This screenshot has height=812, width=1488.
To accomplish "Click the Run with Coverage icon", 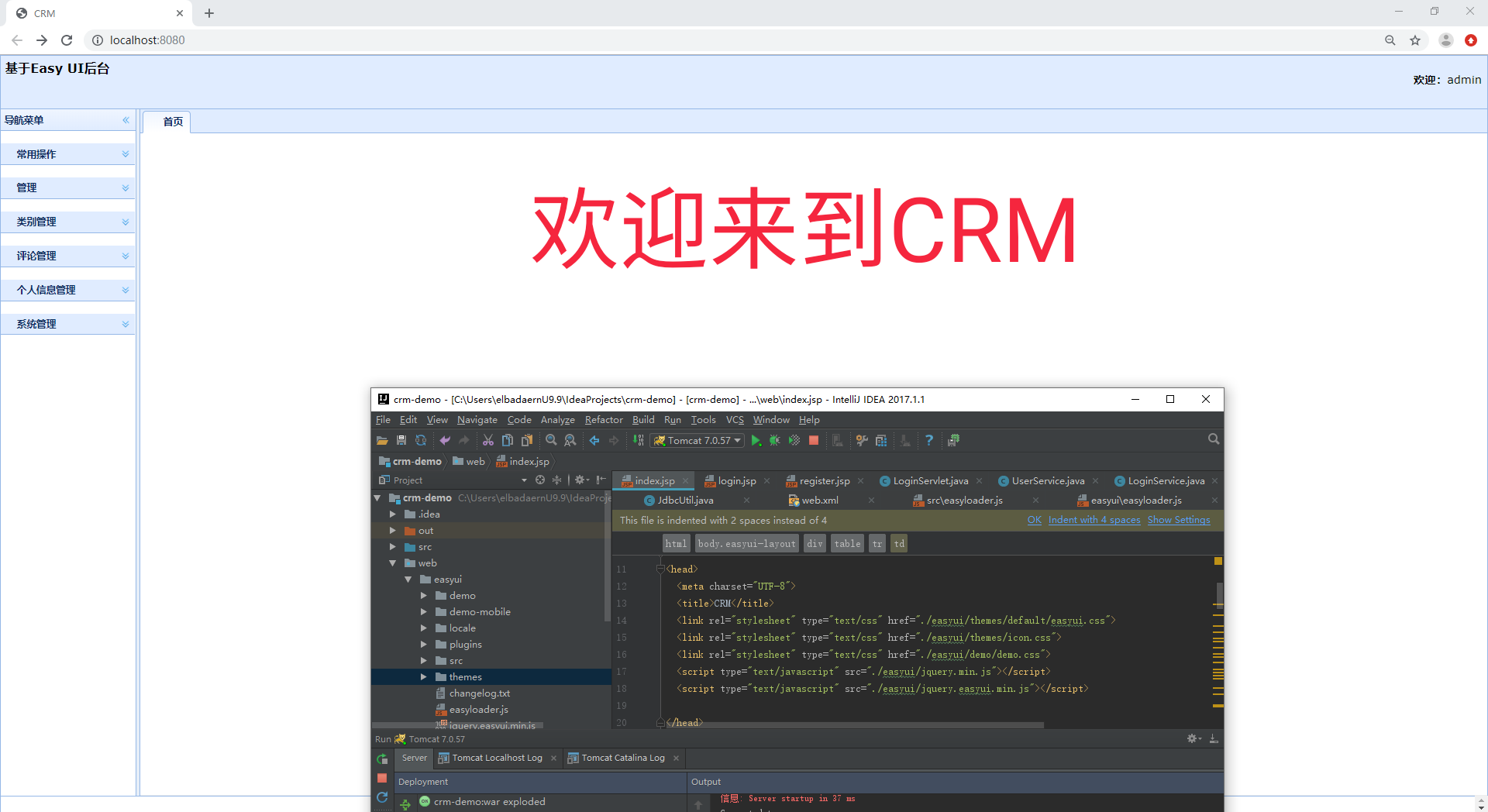I will [794, 440].
